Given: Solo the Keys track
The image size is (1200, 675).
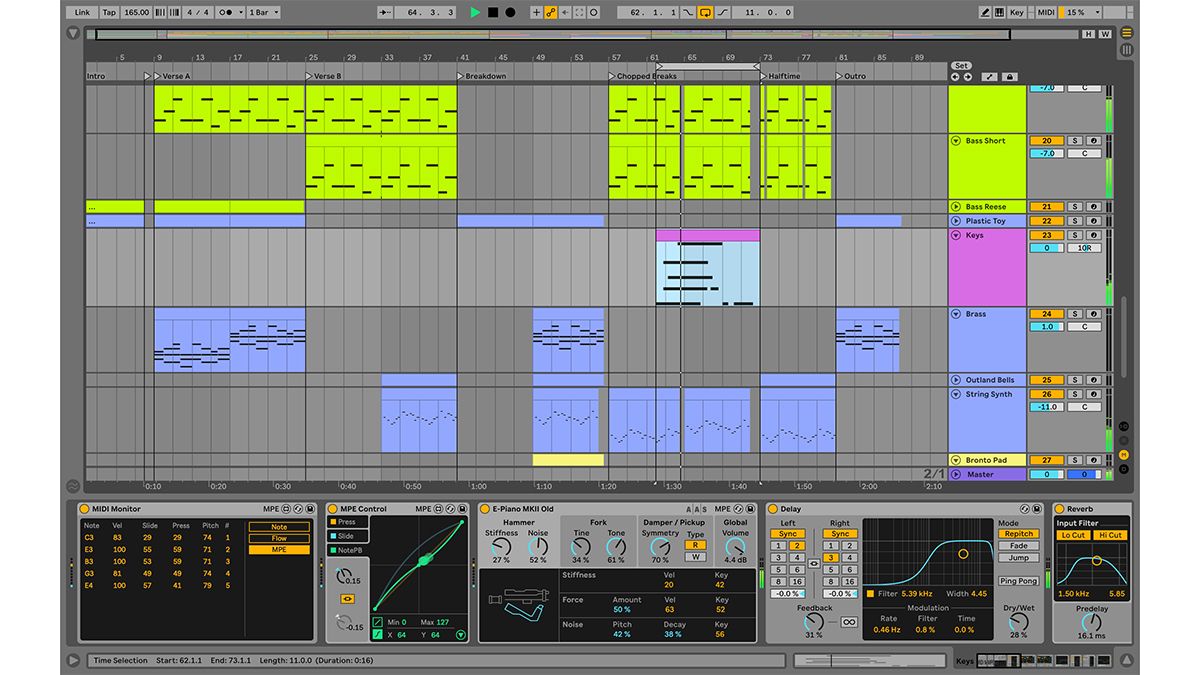Looking at the screenshot, I should tap(1074, 235).
